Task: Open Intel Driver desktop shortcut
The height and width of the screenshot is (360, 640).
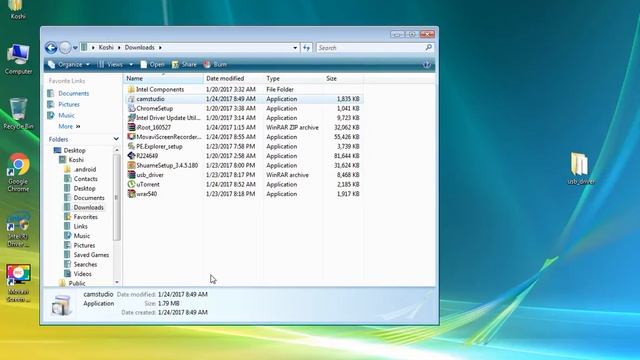Action: [18, 229]
